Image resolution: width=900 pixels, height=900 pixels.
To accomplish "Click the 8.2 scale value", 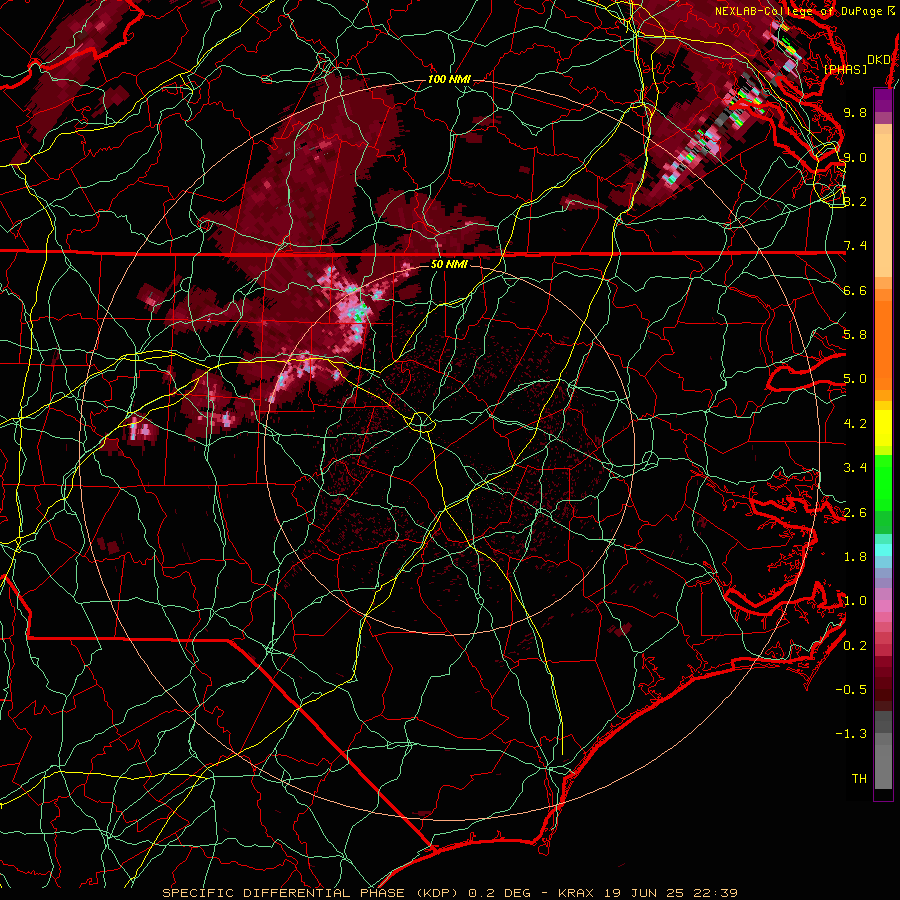I will coord(855,201).
